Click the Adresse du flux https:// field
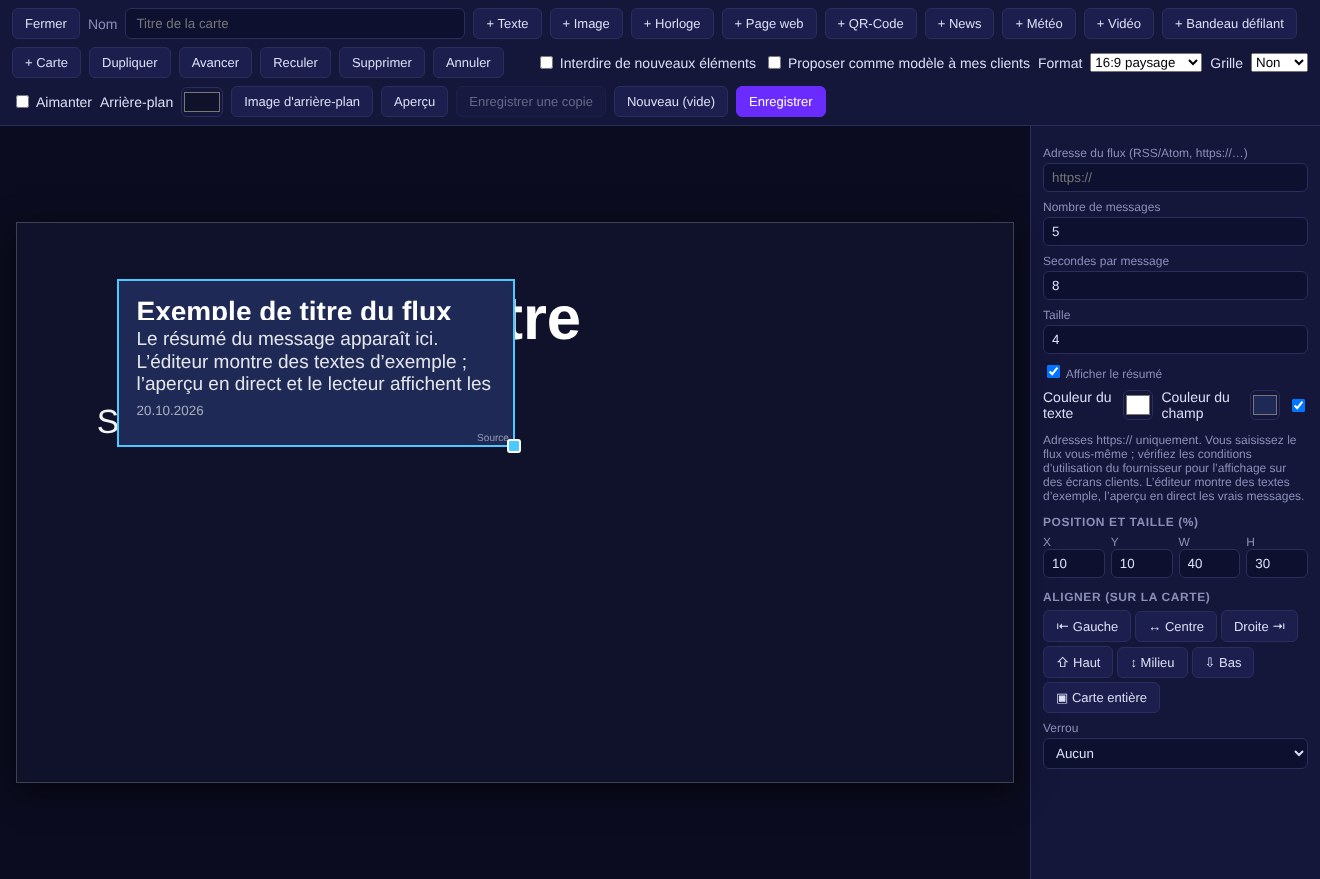 click(1175, 177)
